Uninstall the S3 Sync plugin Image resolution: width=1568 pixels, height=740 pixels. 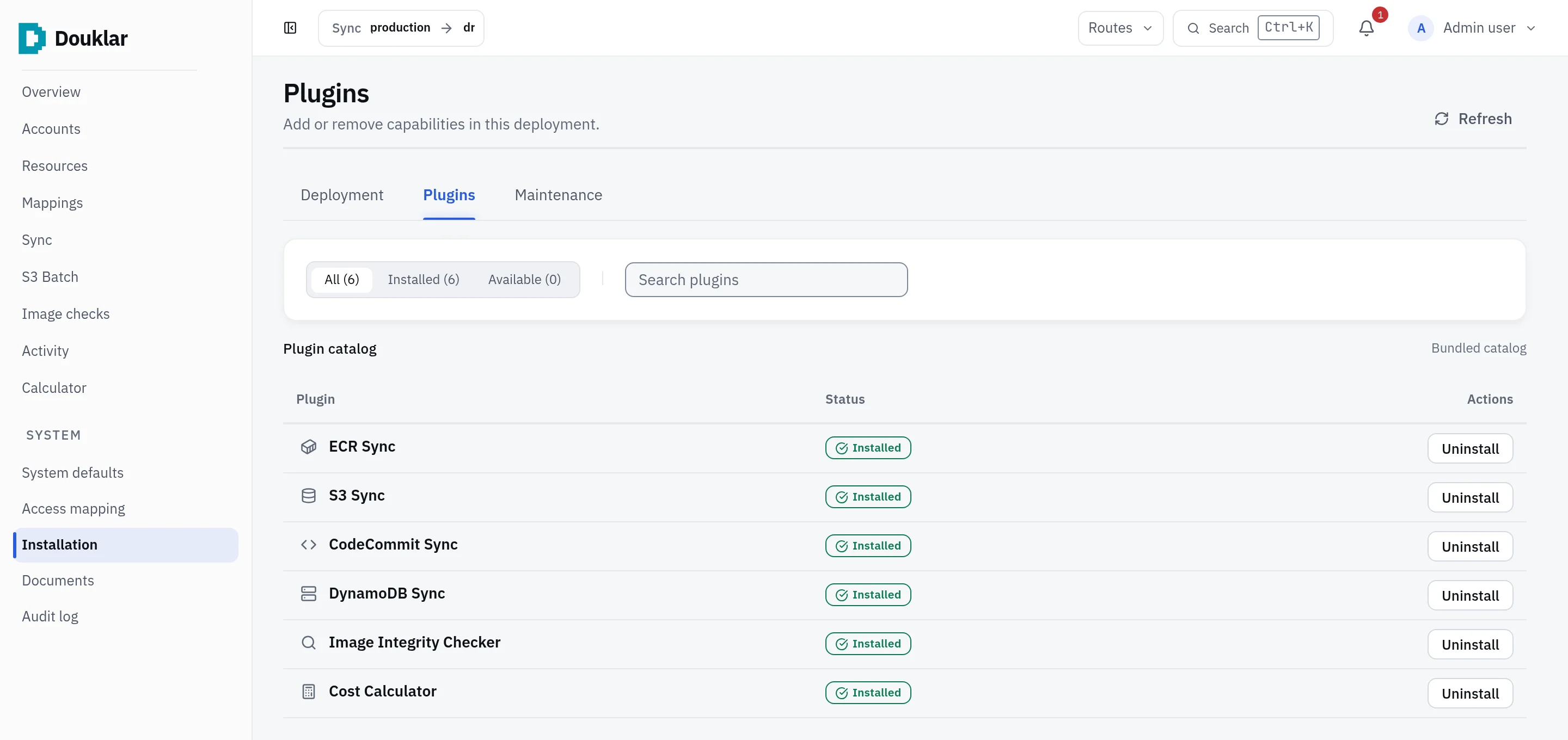point(1469,498)
